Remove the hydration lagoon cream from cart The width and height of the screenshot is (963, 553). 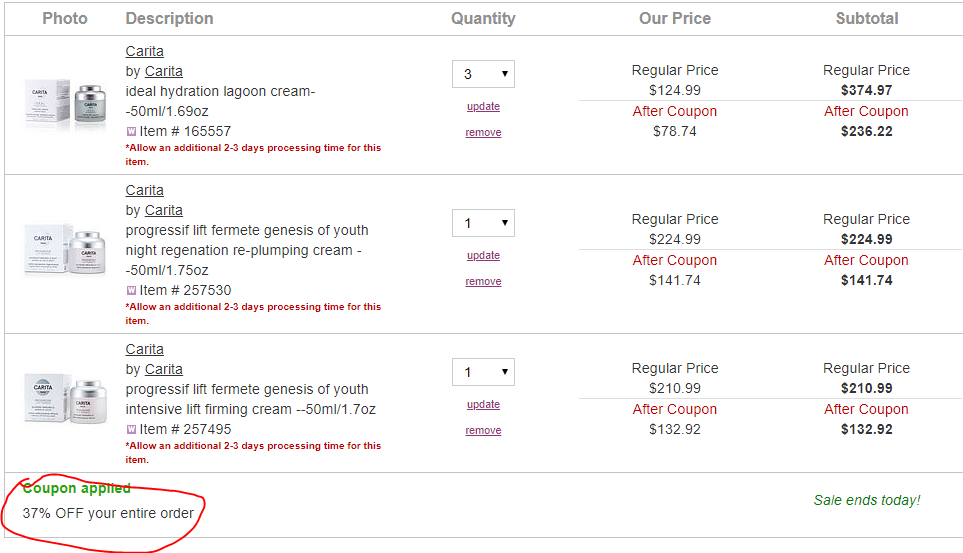click(x=483, y=132)
